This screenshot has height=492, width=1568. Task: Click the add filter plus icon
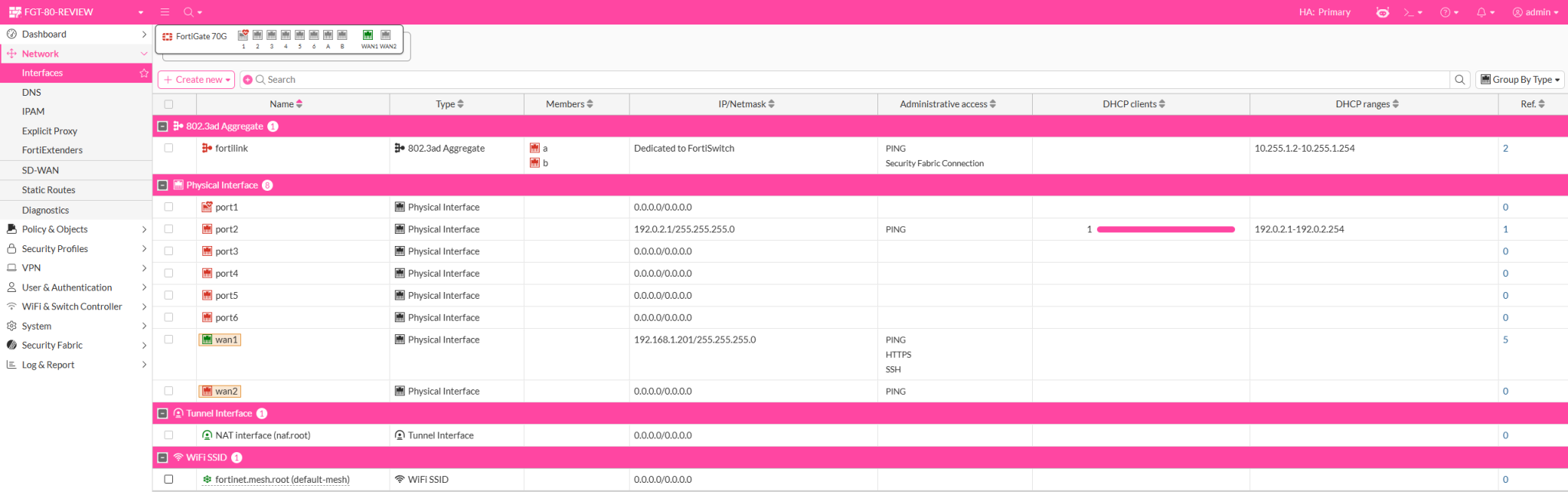(248, 80)
